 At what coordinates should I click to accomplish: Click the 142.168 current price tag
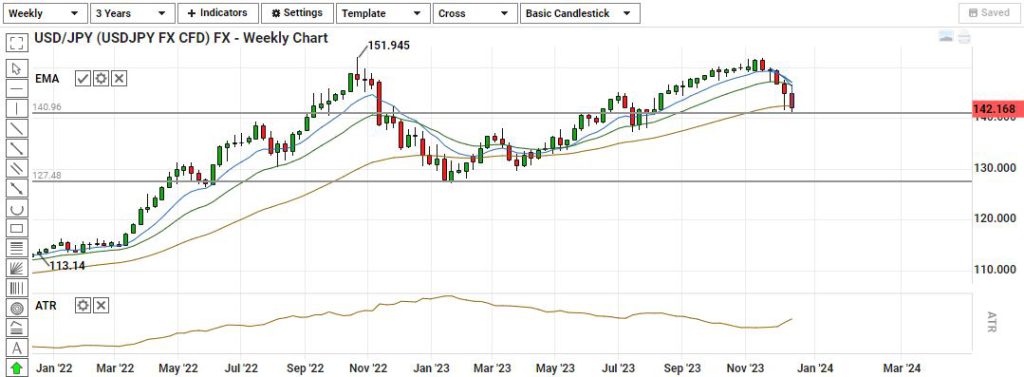tap(997, 109)
